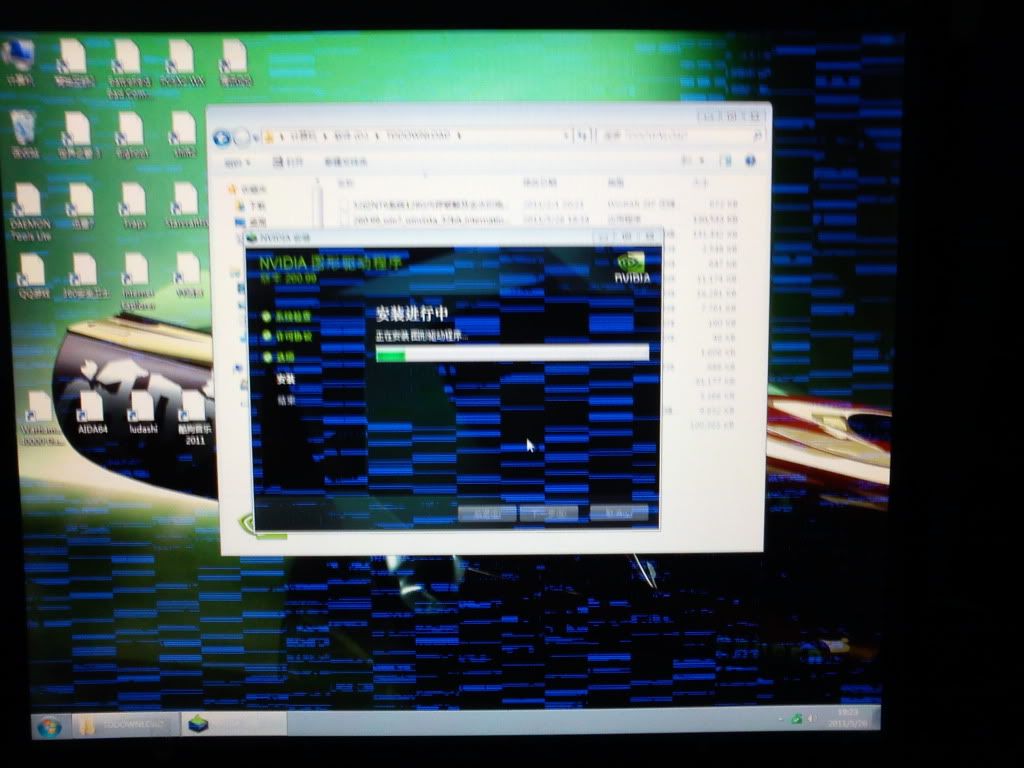The image size is (1024, 768).
Task: Select the ludashi desktop shortcut
Action: click(142, 413)
